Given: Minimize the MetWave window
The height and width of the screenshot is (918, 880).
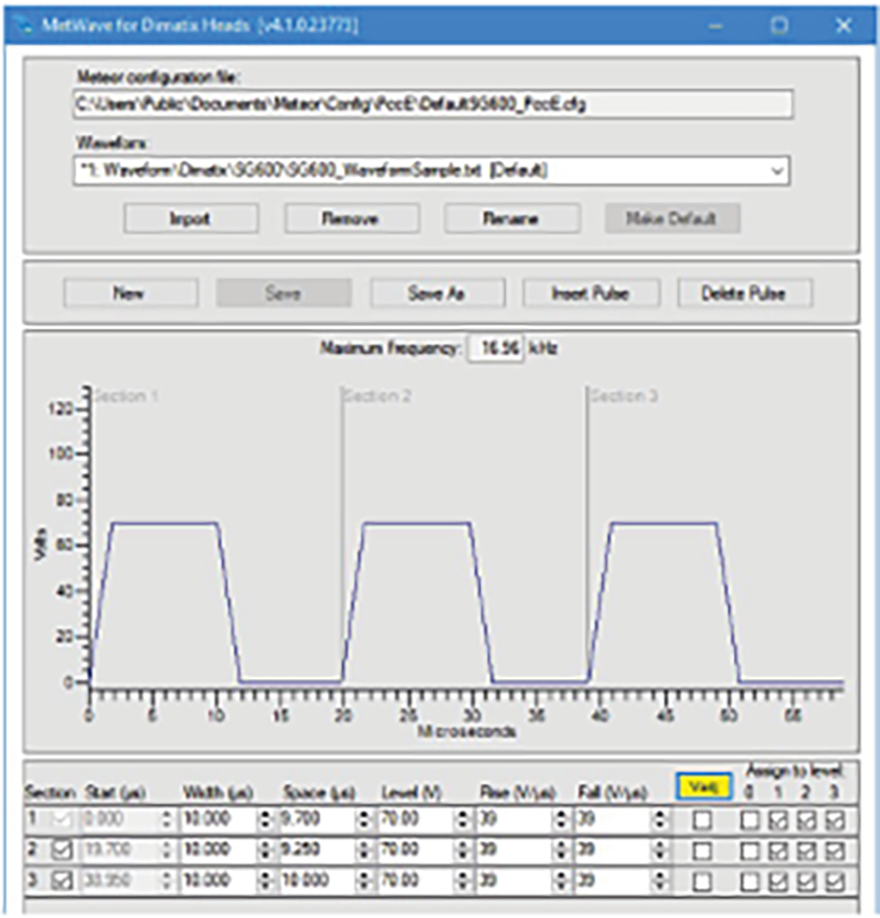Looking at the screenshot, I should (x=715, y=25).
